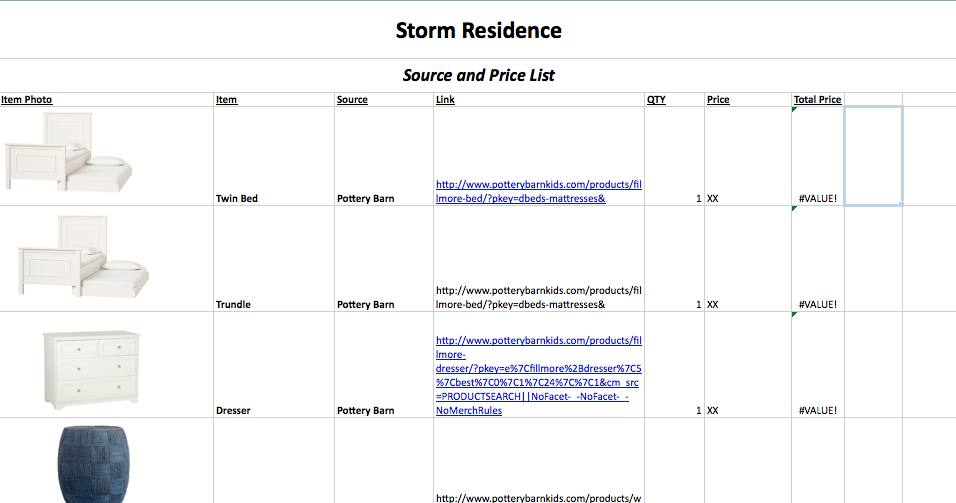Image resolution: width=956 pixels, height=503 pixels.
Task: Select Pottery Barn source in Twin Bed row
Action: pos(384,156)
